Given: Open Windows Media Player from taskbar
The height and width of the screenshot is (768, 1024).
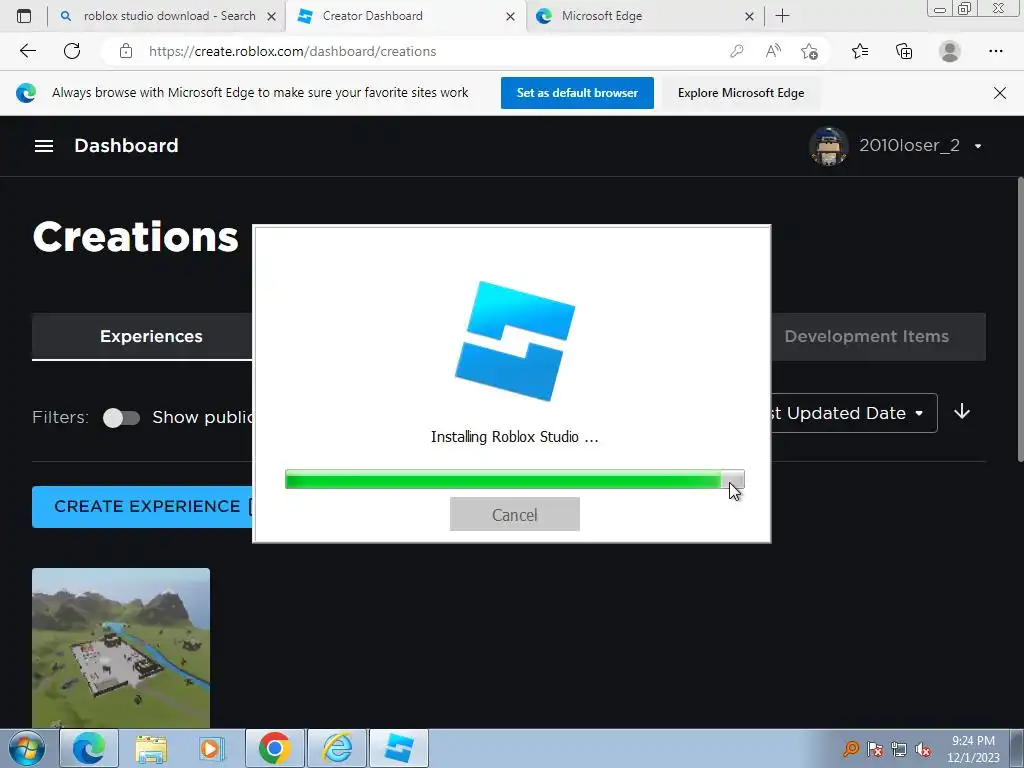Looking at the screenshot, I should (210, 748).
